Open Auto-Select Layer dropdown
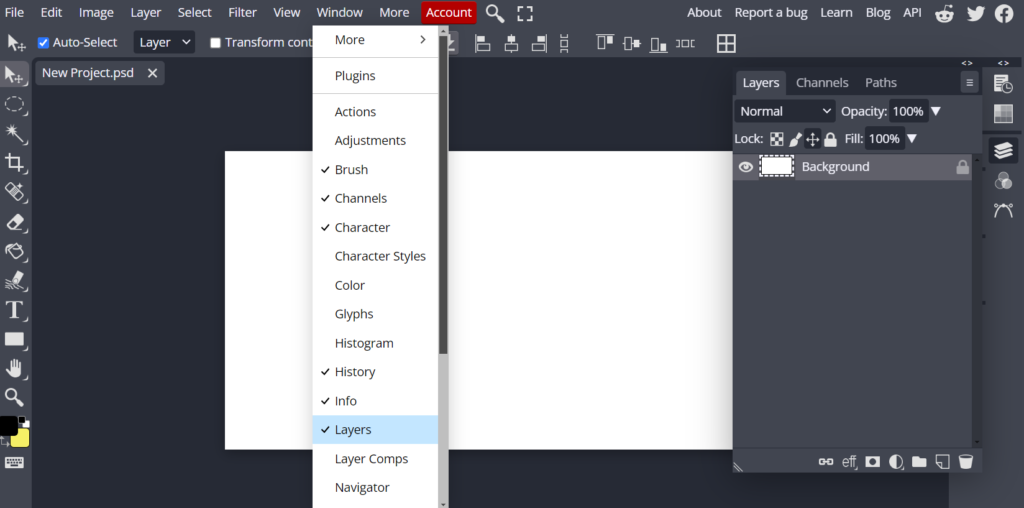Screen dimensions: 1024x508 (165, 42)
